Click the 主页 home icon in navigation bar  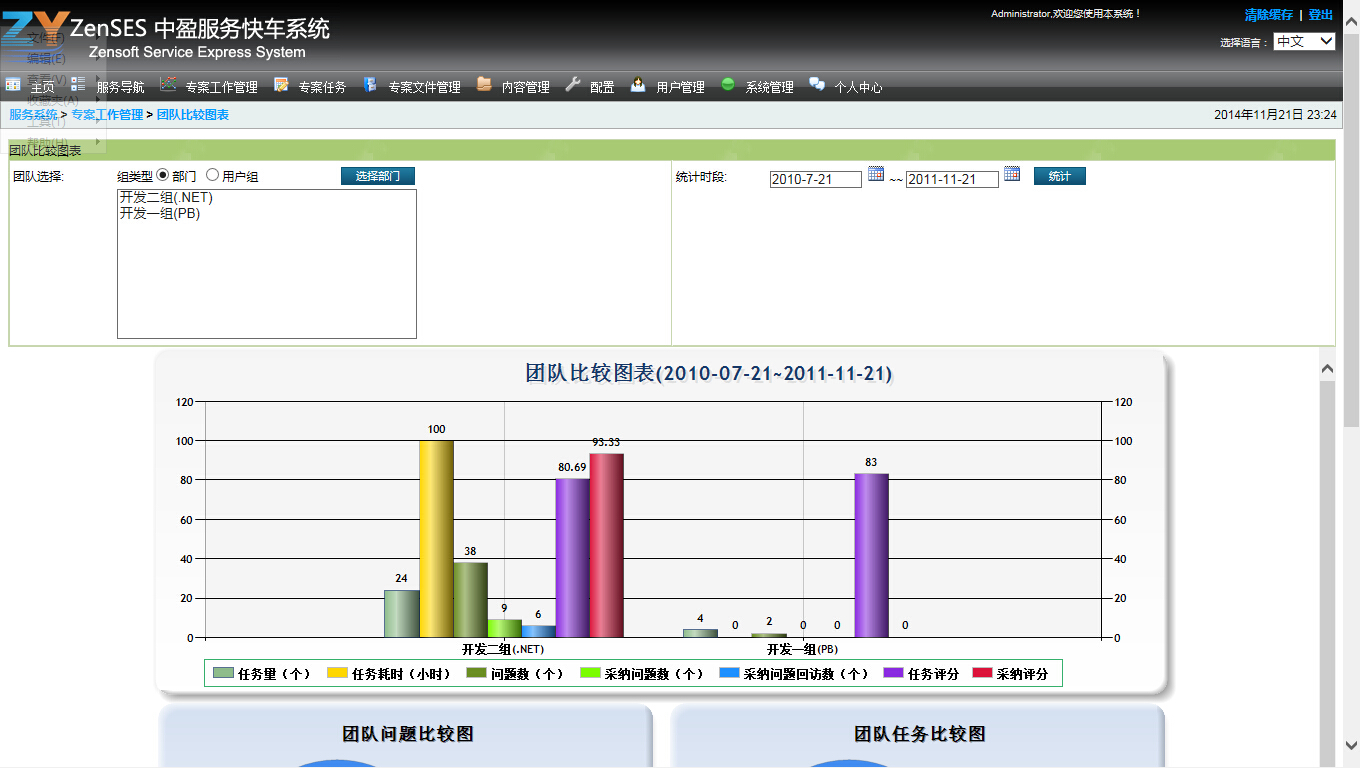tap(13, 85)
